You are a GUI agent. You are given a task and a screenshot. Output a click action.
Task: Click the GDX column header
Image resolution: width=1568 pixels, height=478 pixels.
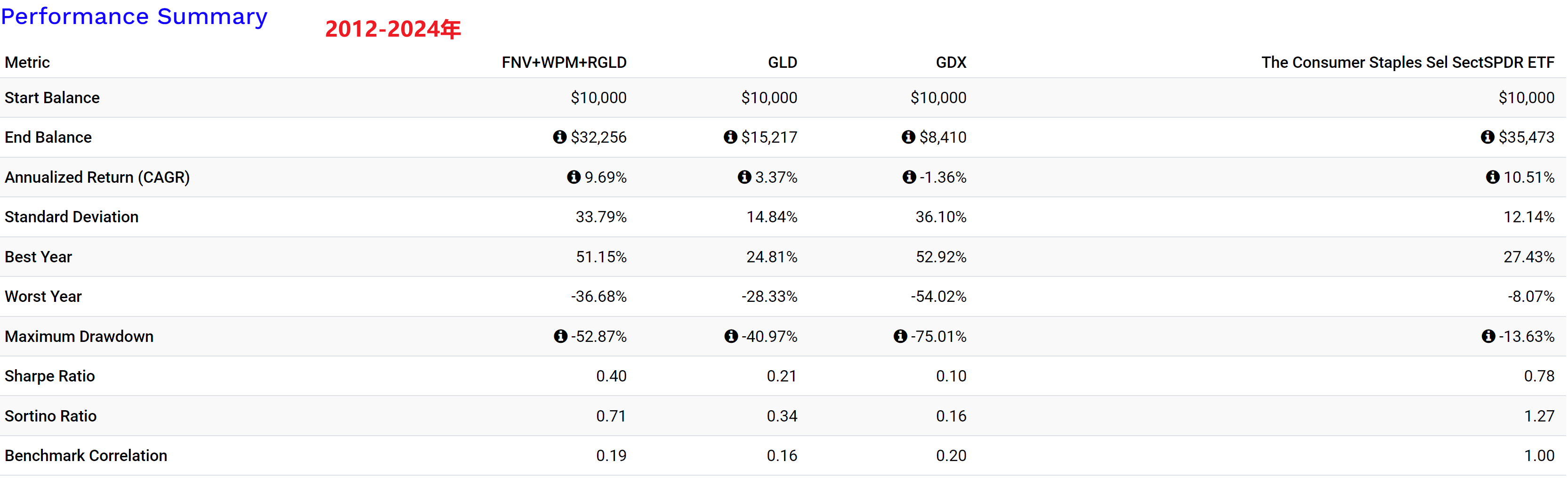[x=951, y=63]
